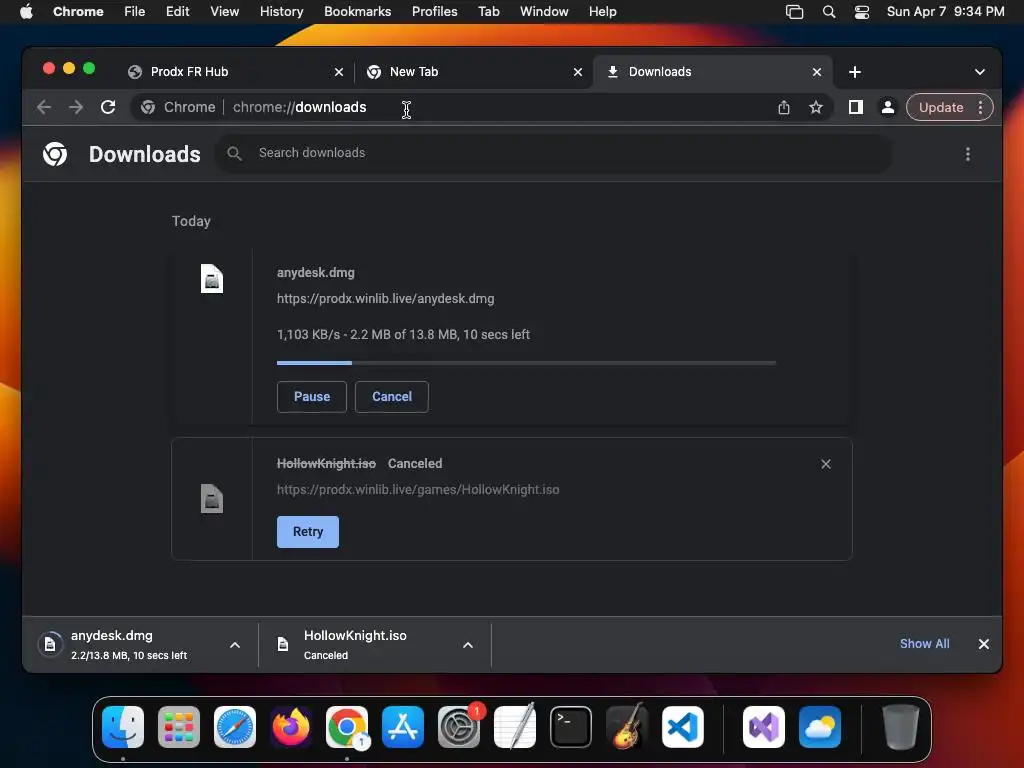The width and height of the screenshot is (1024, 768).
Task: Open System Settings from the Dock
Action: point(458,727)
